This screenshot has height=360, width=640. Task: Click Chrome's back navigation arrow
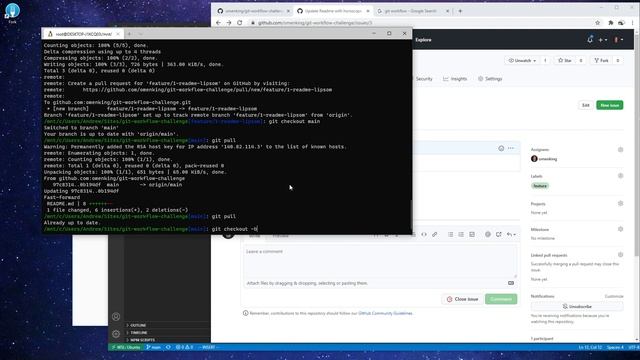pyautogui.click(x=218, y=23)
